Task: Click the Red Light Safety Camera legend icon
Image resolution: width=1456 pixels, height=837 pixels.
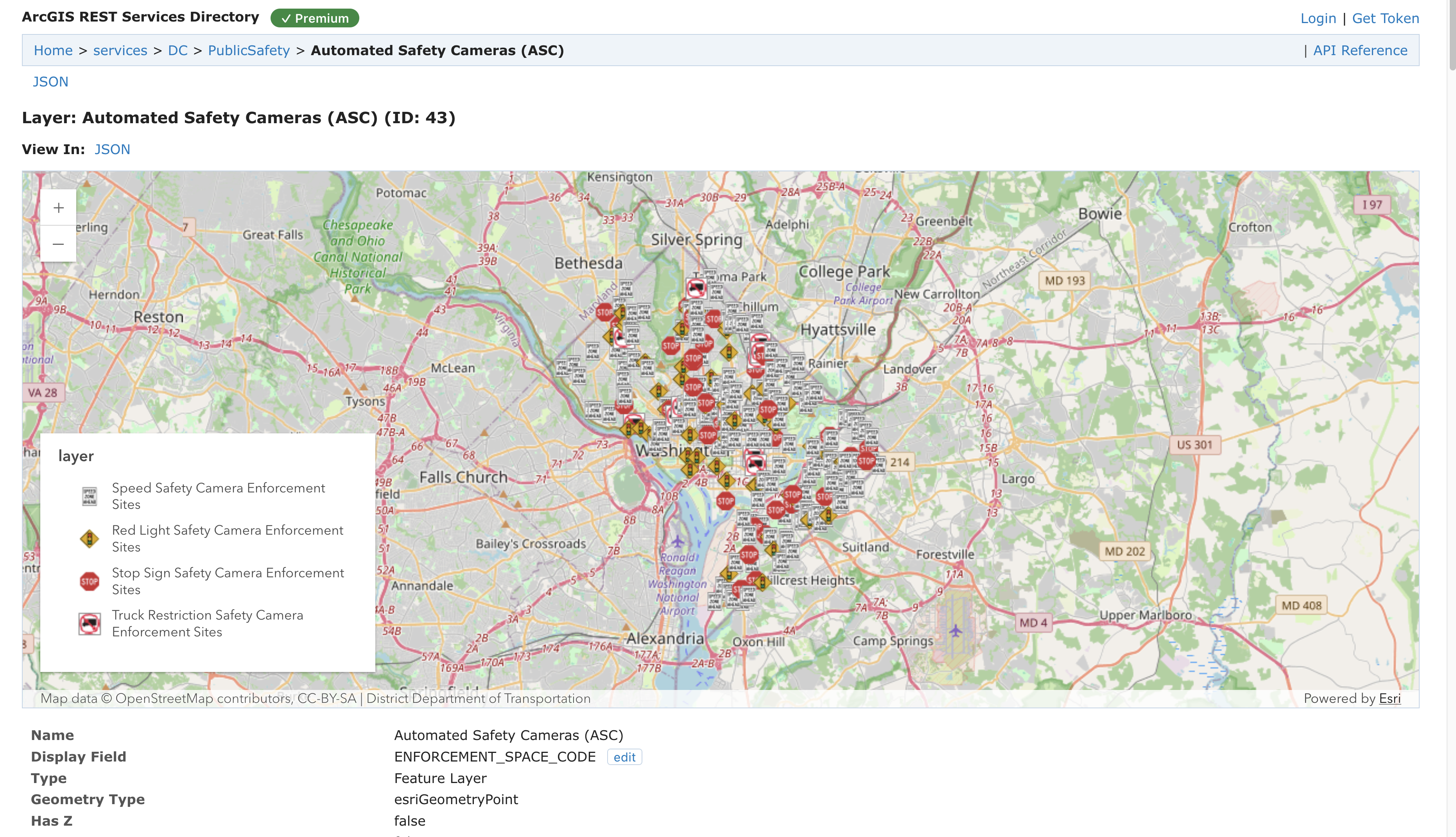Action: click(x=90, y=539)
